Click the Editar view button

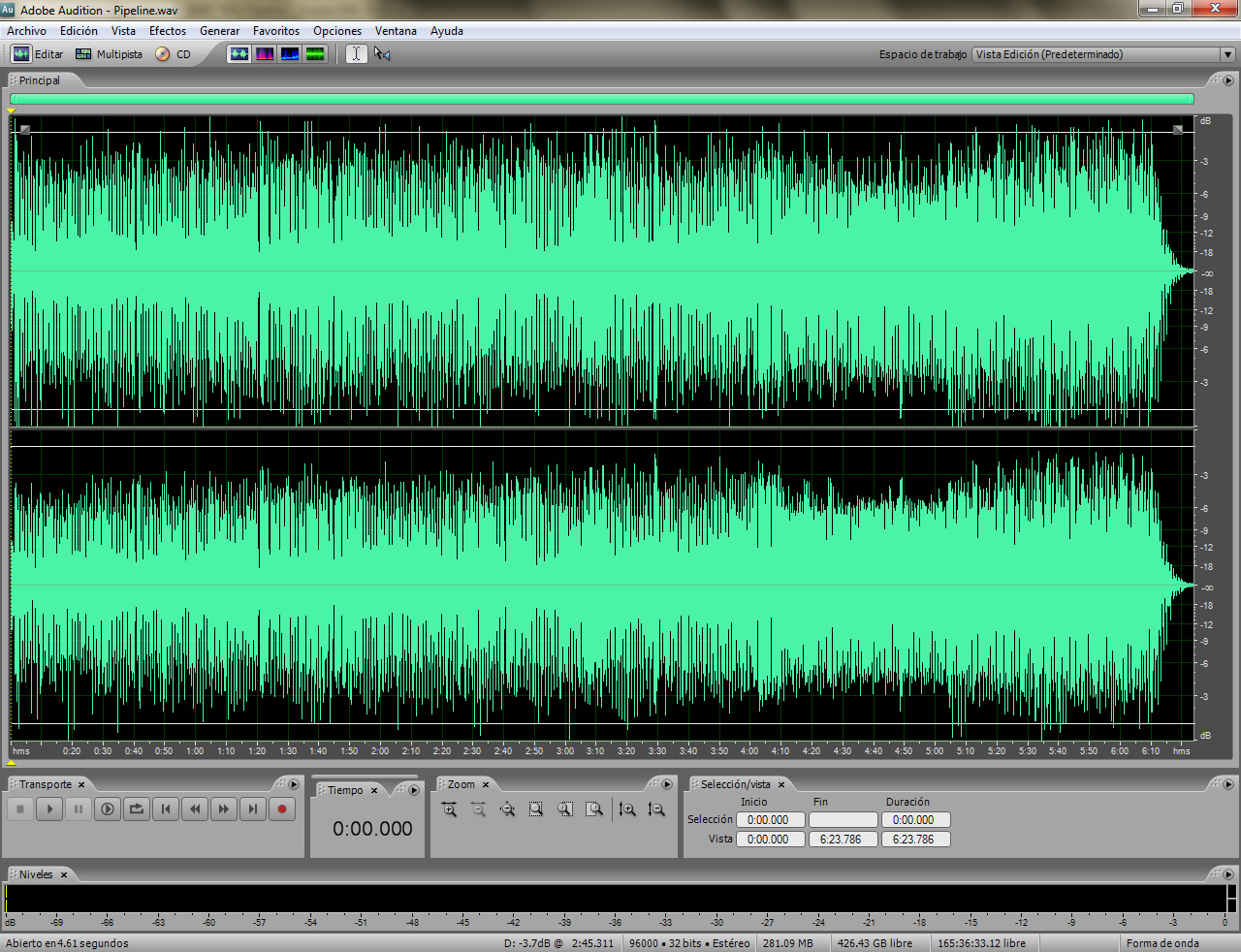coord(38,54)
